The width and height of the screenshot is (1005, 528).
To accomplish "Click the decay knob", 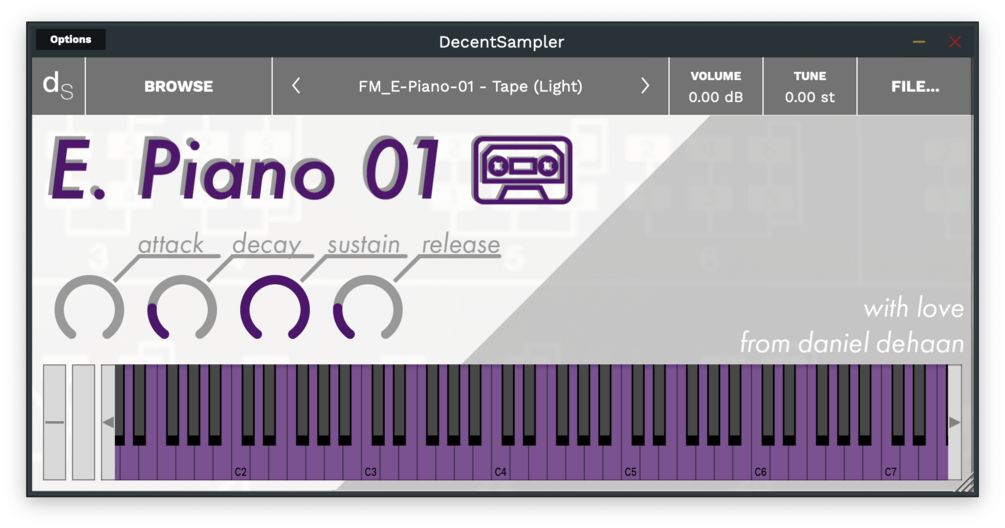I will pos(182,309).
